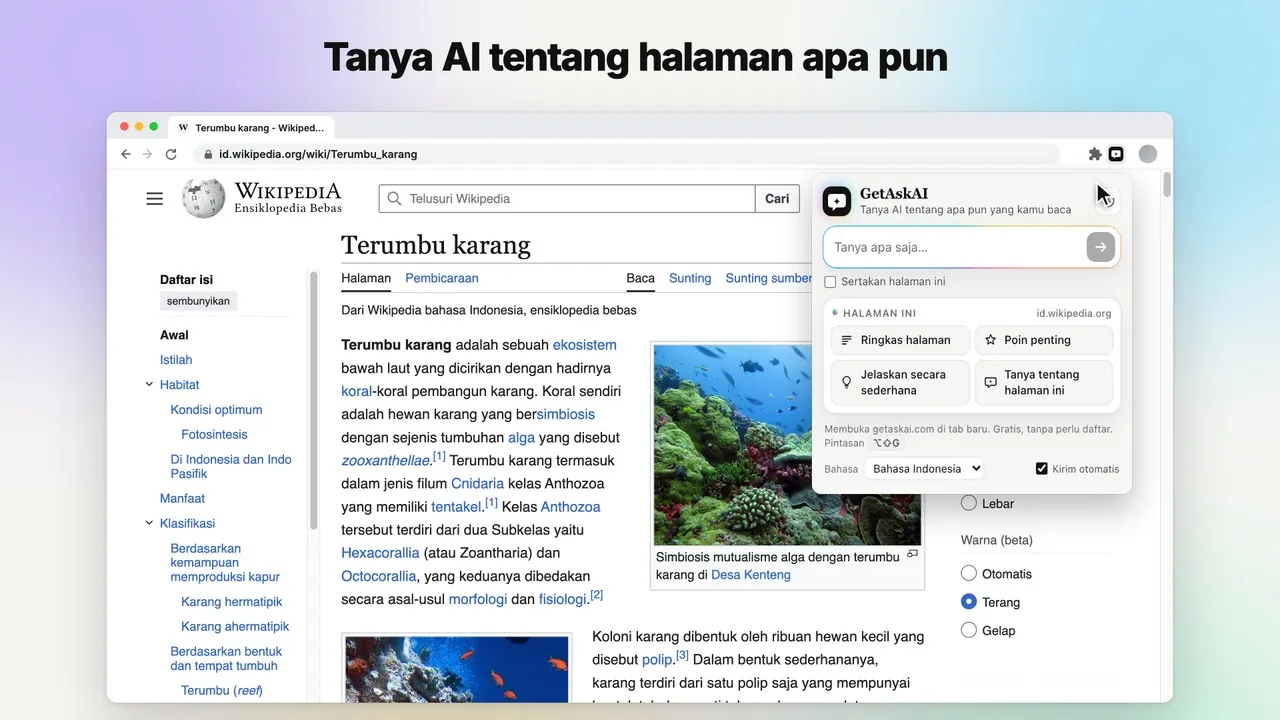1280x720 pixels.
Task: Go to Fotosintesis in contents
Action: (x=214, y=434)
